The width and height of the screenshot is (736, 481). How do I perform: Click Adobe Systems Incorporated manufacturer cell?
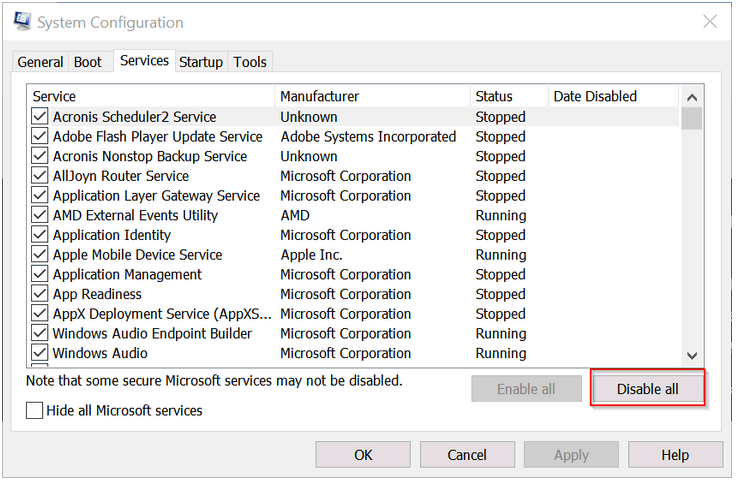[368, 137]
